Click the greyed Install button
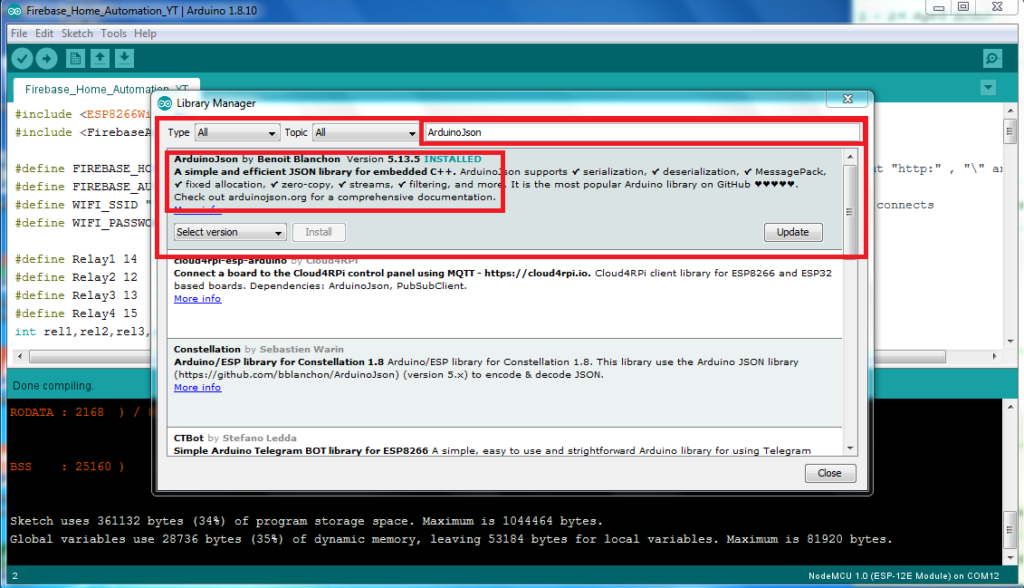Screen dimensions: 1024x588 (x=319, y=233)
